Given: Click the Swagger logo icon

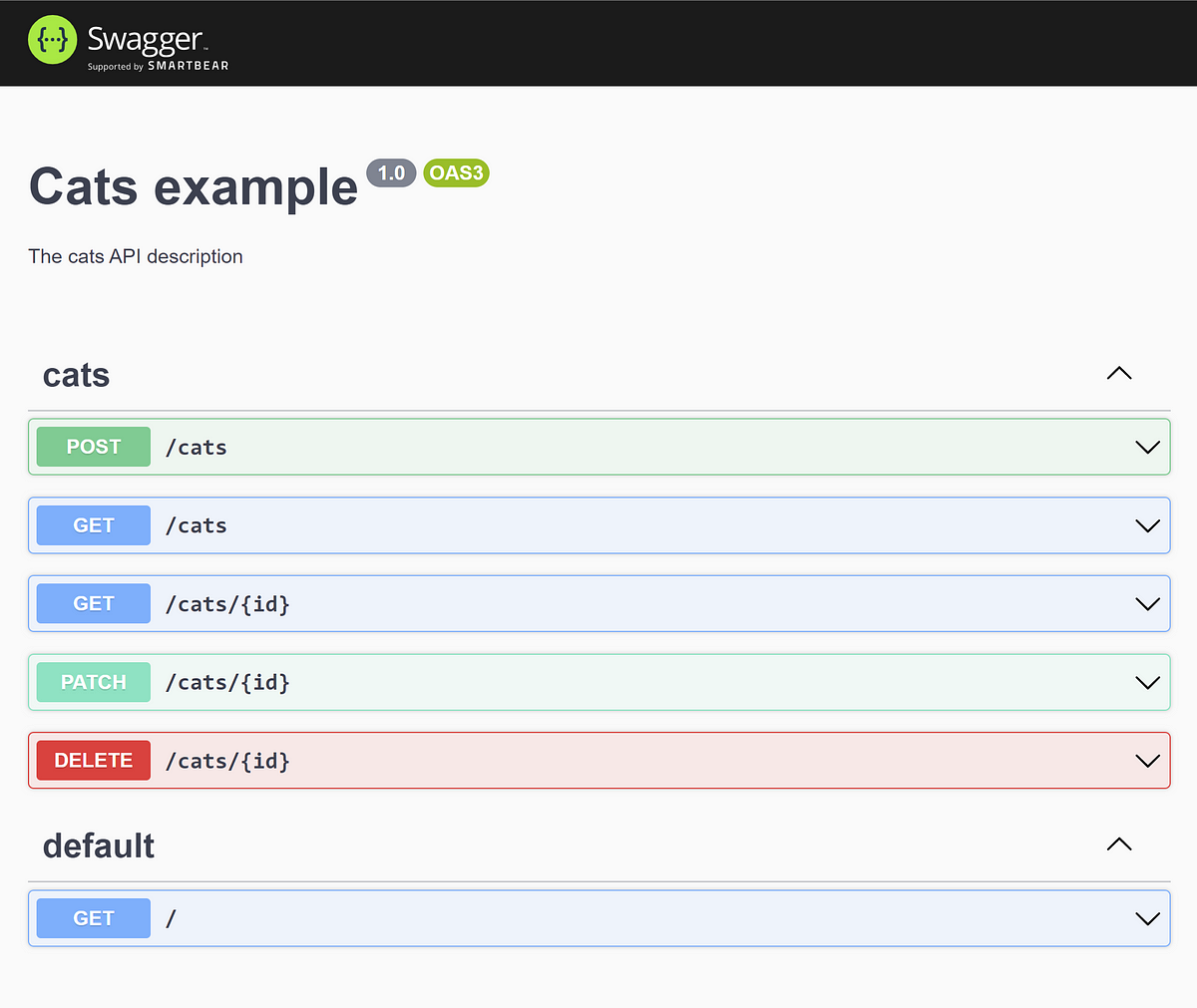Looking at the screenshot, I should pyautogui.click(x=52, y=42).
